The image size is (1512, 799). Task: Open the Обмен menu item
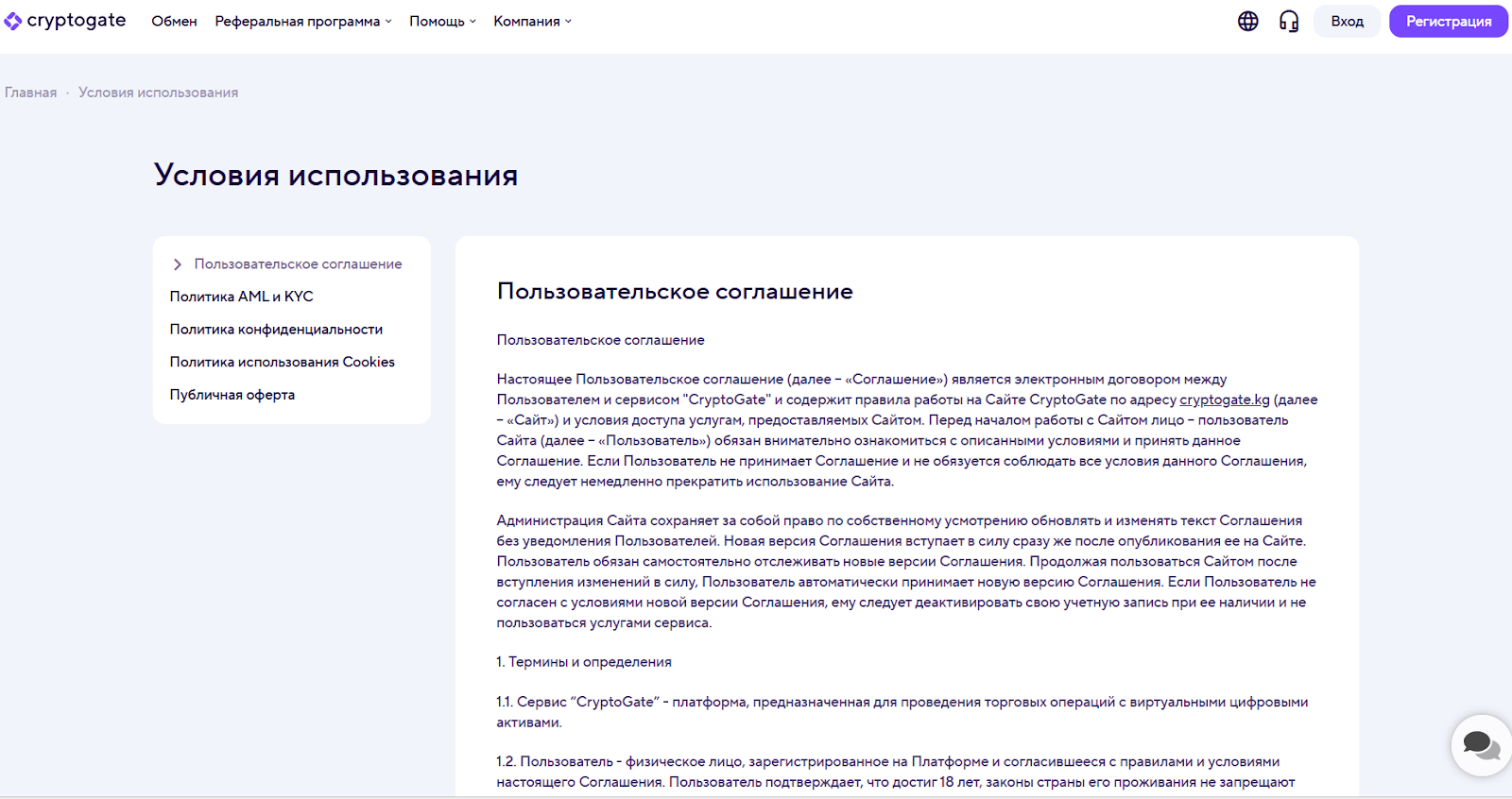click(x=174, y=21)
